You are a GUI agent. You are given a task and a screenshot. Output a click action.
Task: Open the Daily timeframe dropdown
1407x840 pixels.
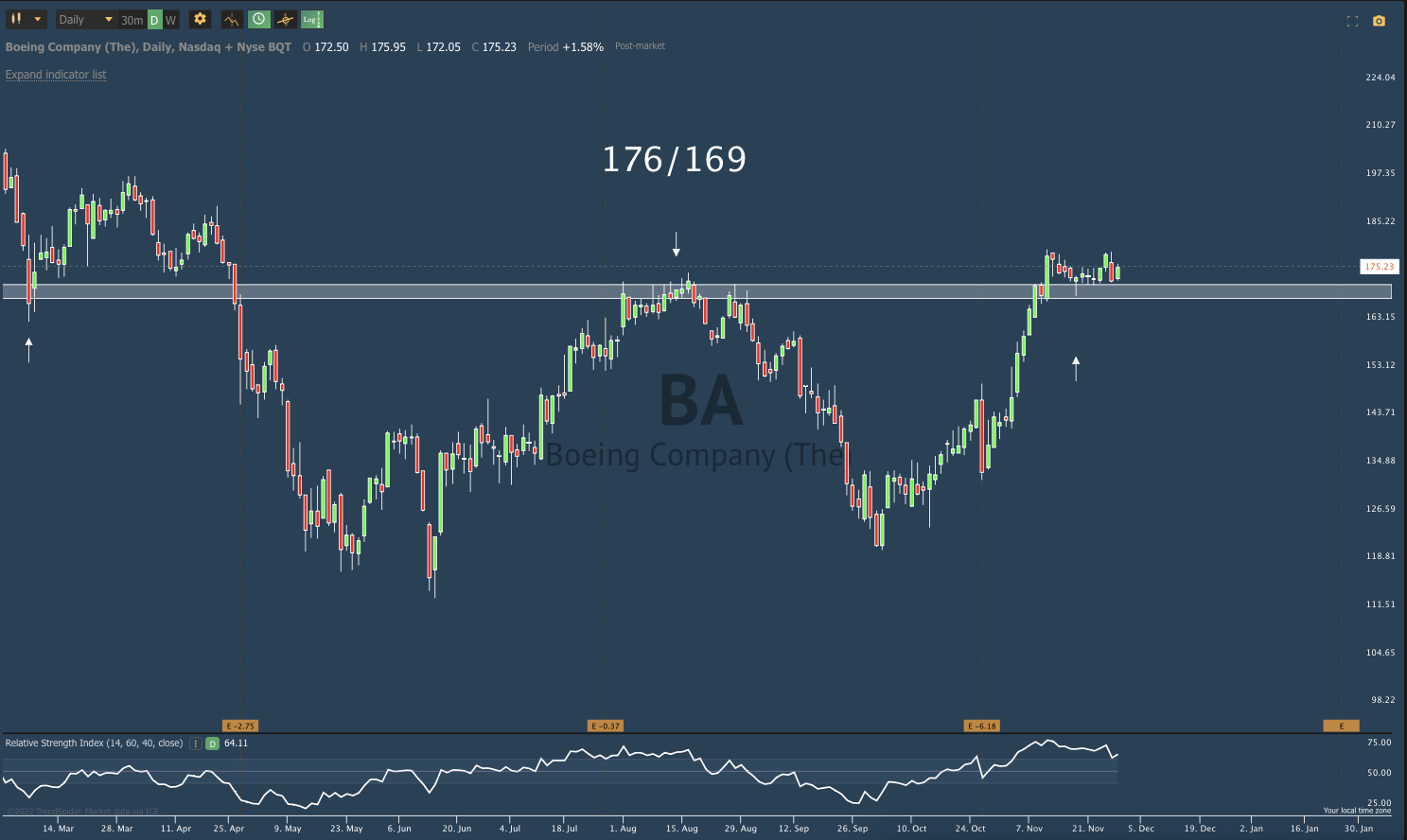tap(85, 19)
